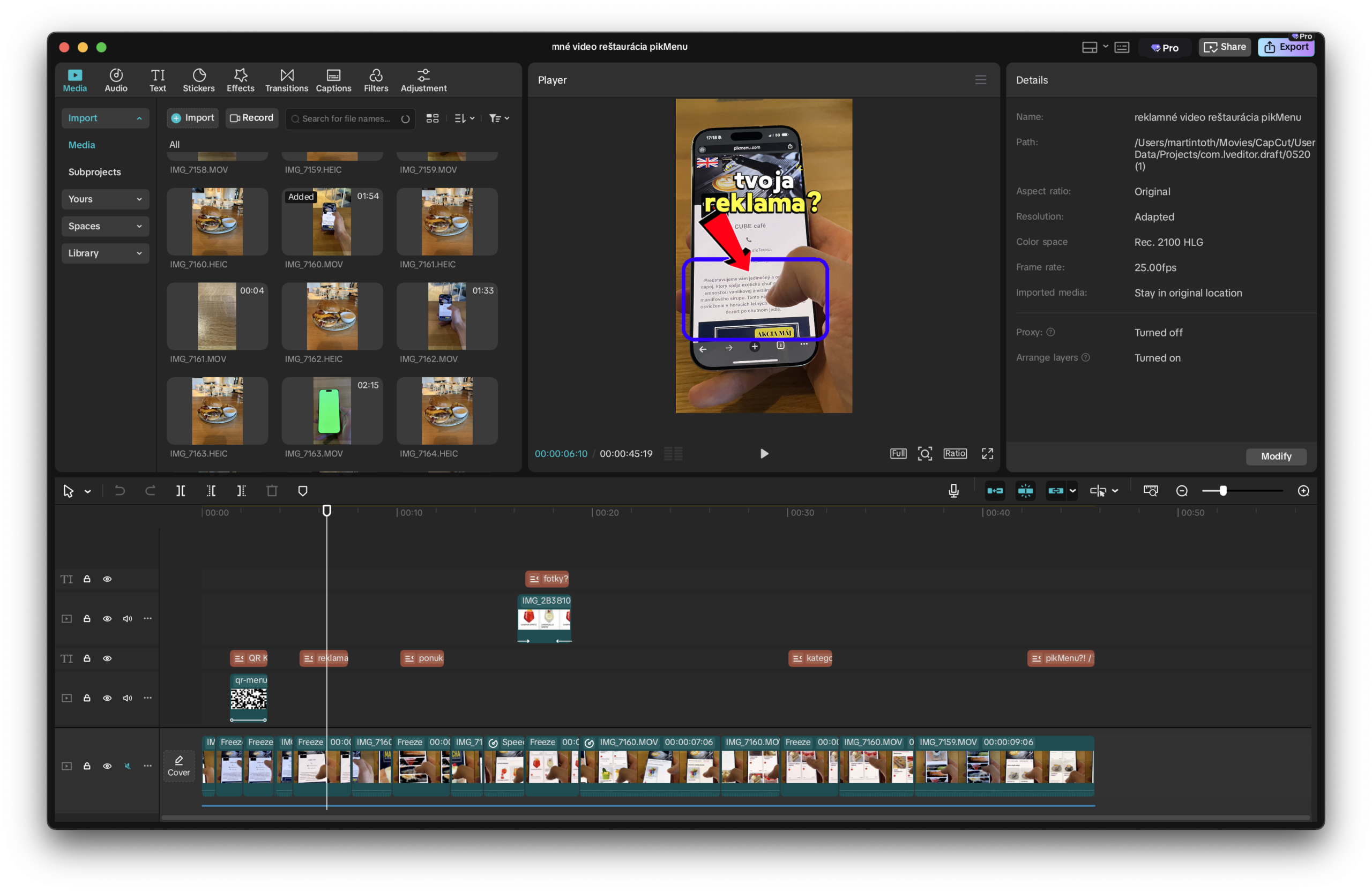Open the Effects tab
Screen dimensions: 1372x892
coord(241,80)
